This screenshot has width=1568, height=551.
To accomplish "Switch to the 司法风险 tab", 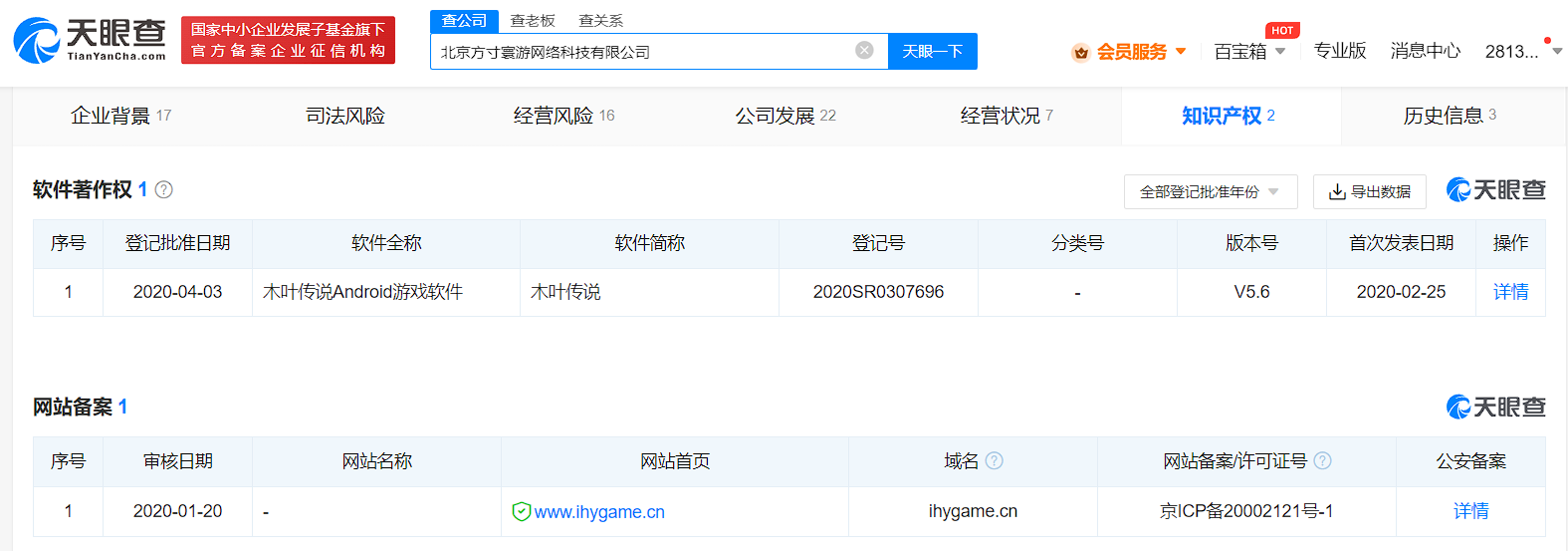I will point(344,117).
